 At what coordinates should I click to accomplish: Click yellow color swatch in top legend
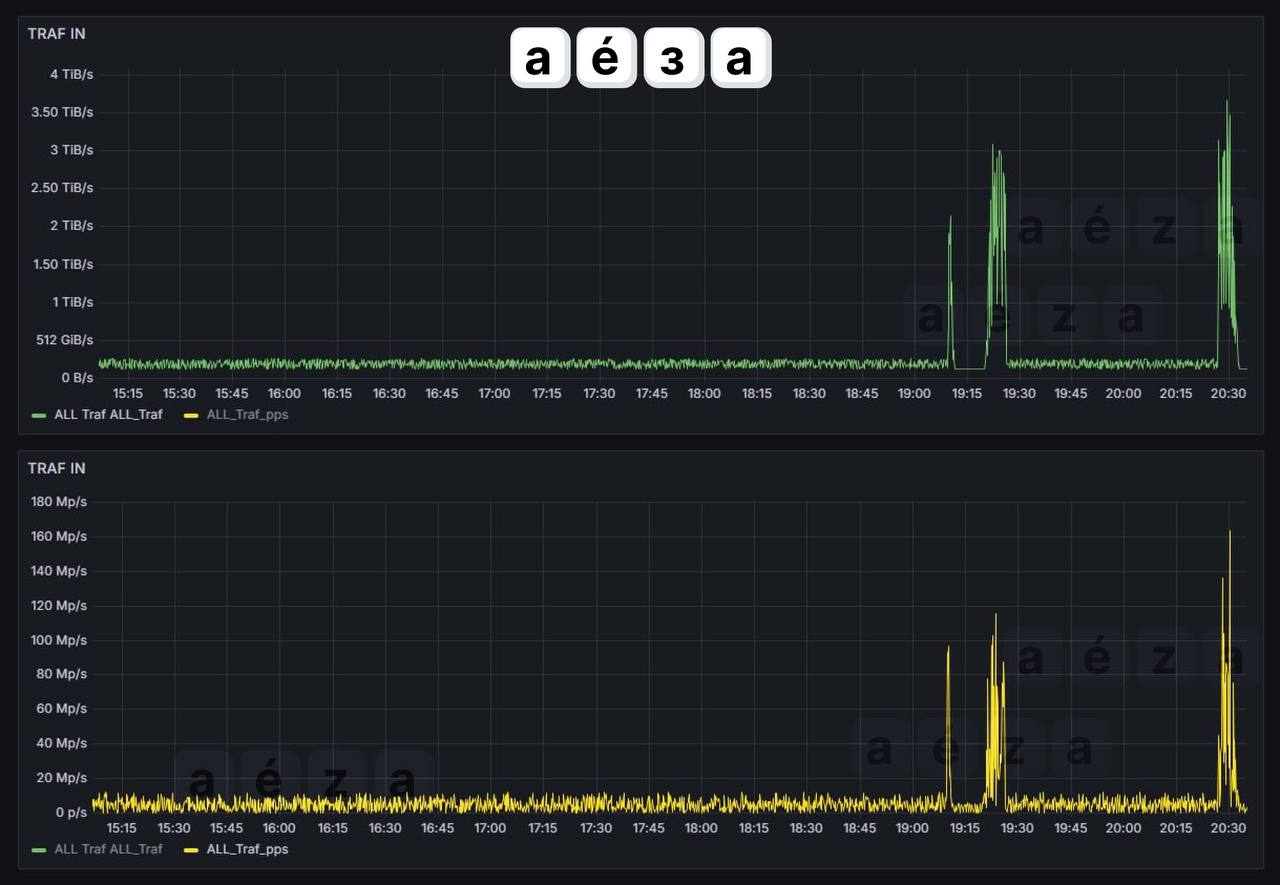(191, 415)
